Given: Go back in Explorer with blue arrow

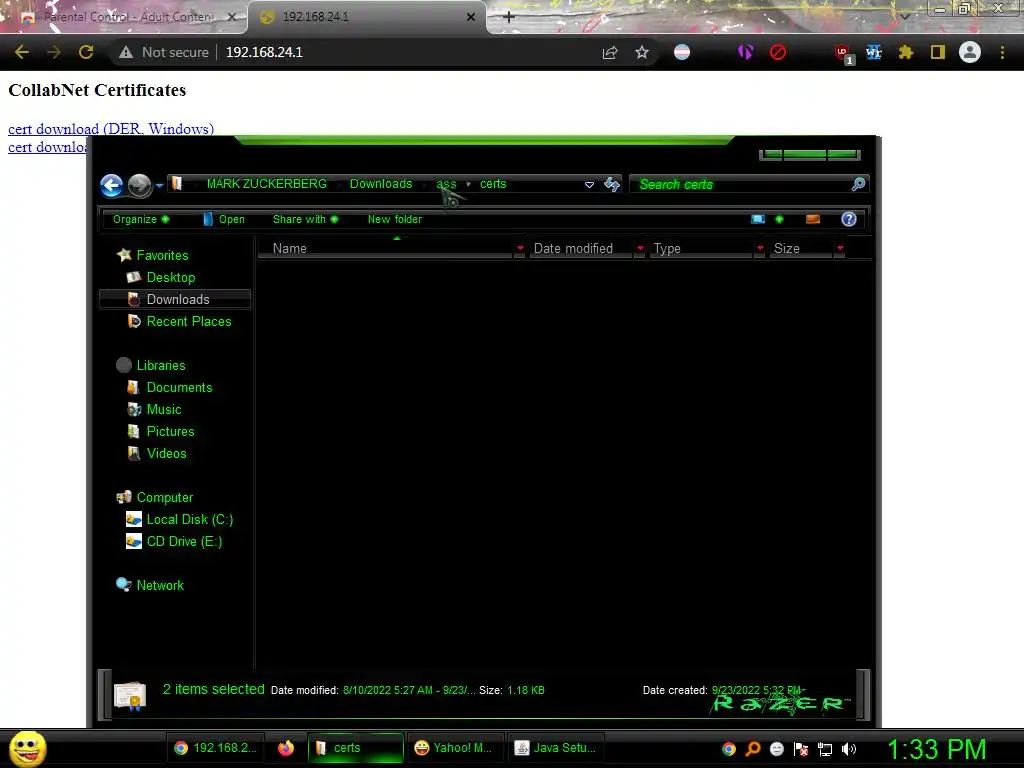Looking at the screenshot, I should click(x=112, y=185).
